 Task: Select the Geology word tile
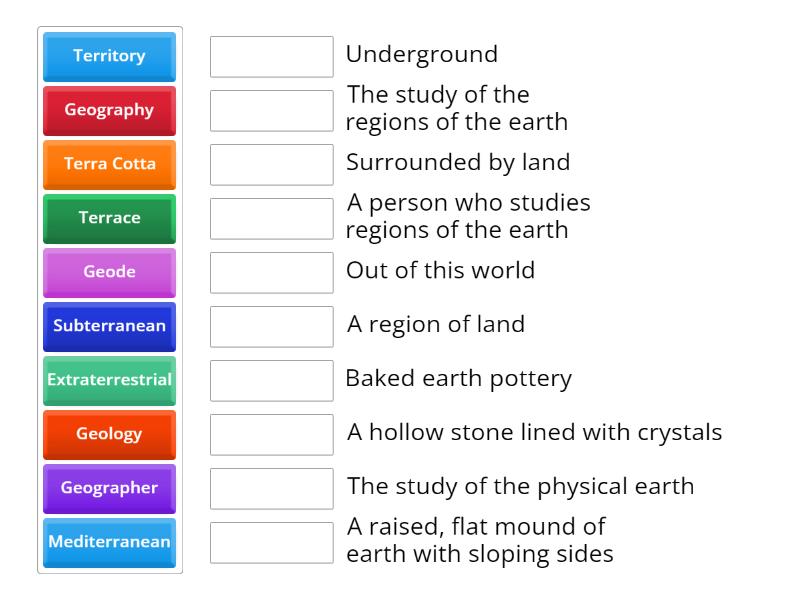point(108,434)
